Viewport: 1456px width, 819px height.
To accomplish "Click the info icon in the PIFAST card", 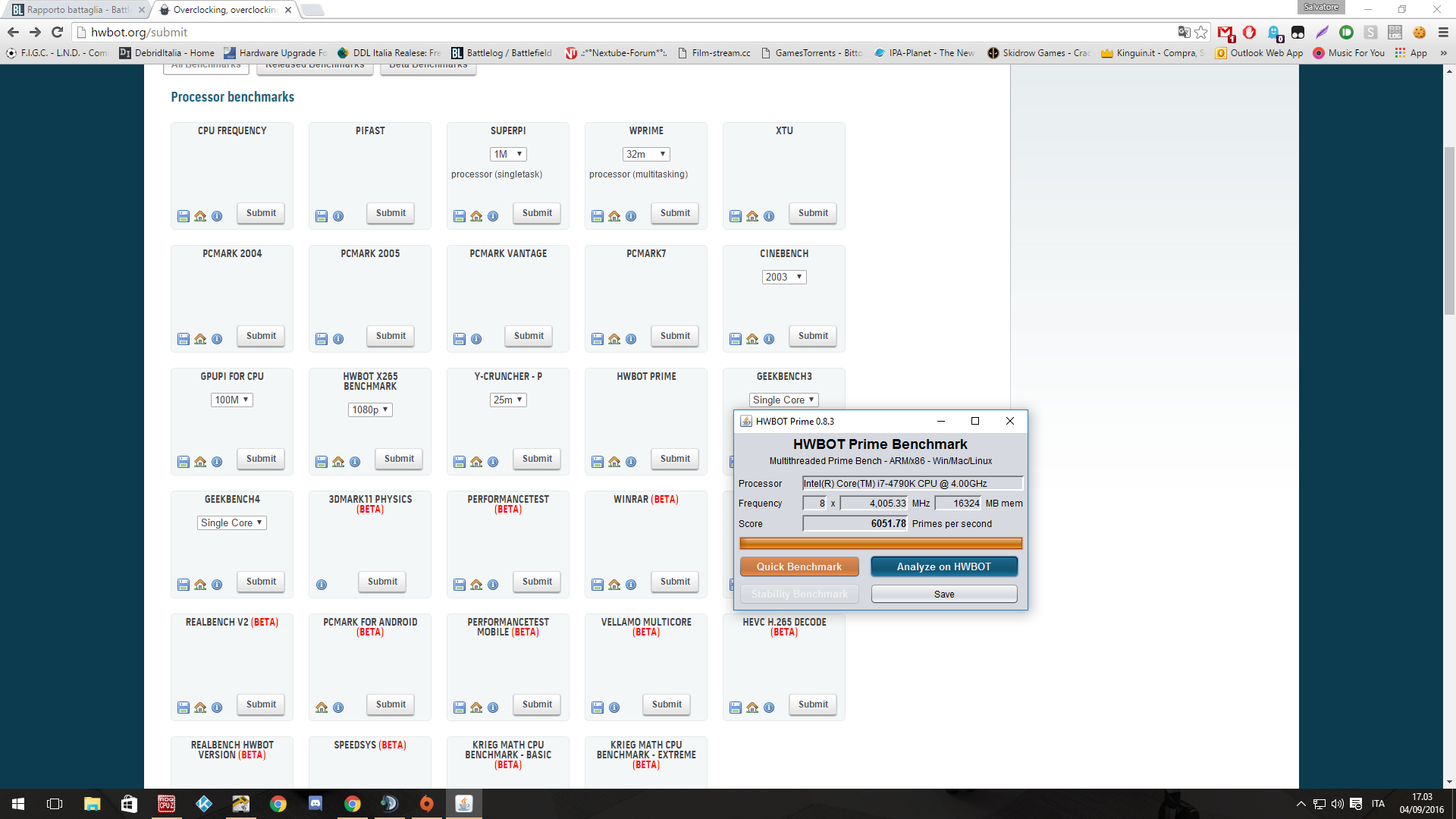I will point(338,216).
